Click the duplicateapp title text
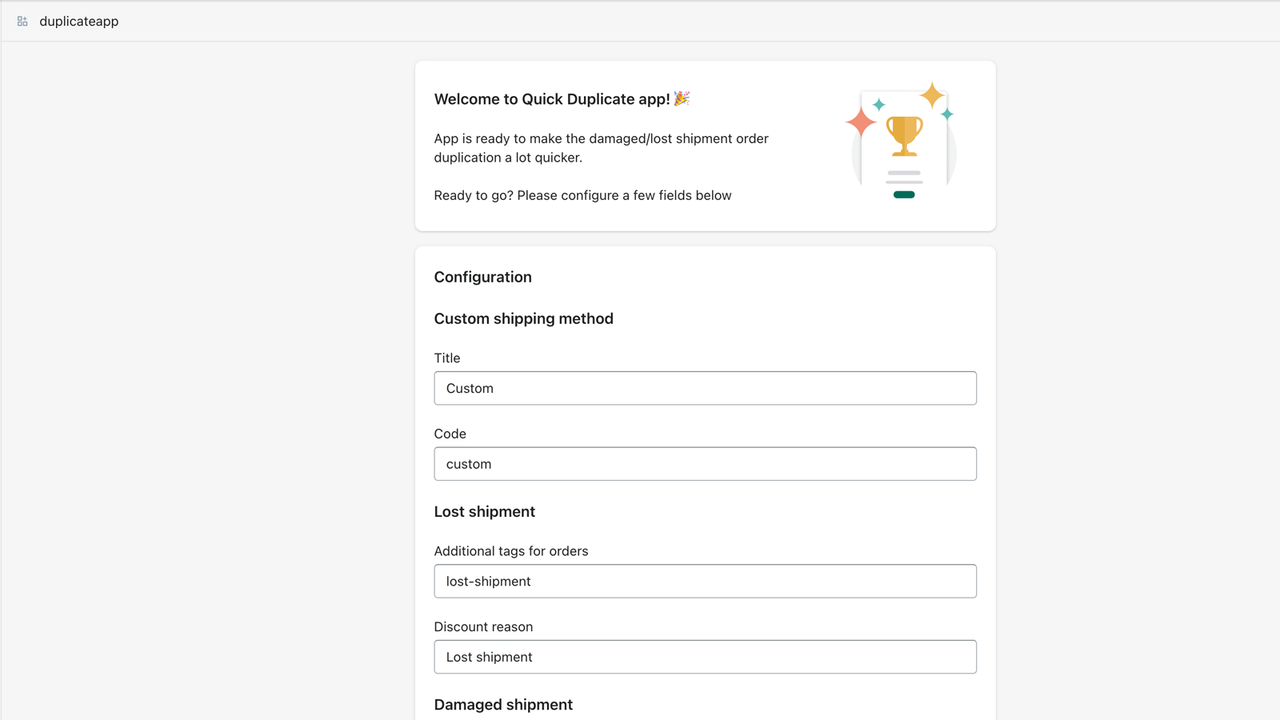 (77, 20)
